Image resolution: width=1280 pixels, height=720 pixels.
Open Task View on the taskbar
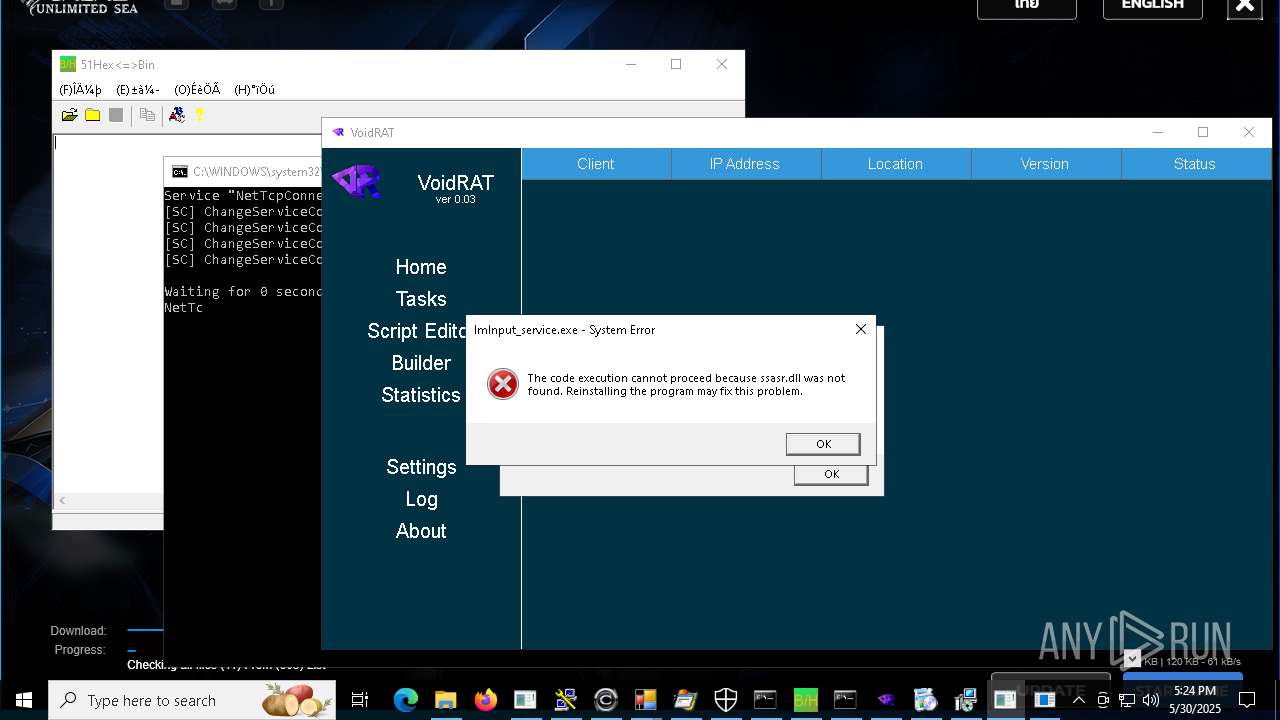pos(360,700)
